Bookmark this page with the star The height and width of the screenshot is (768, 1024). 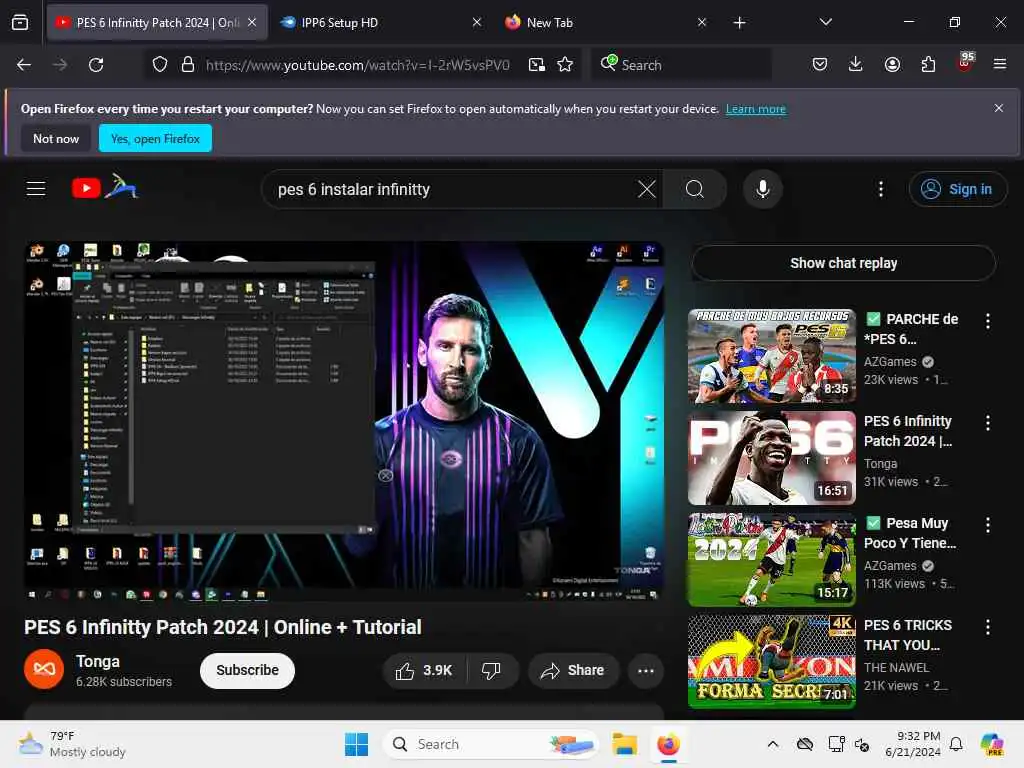566,65
